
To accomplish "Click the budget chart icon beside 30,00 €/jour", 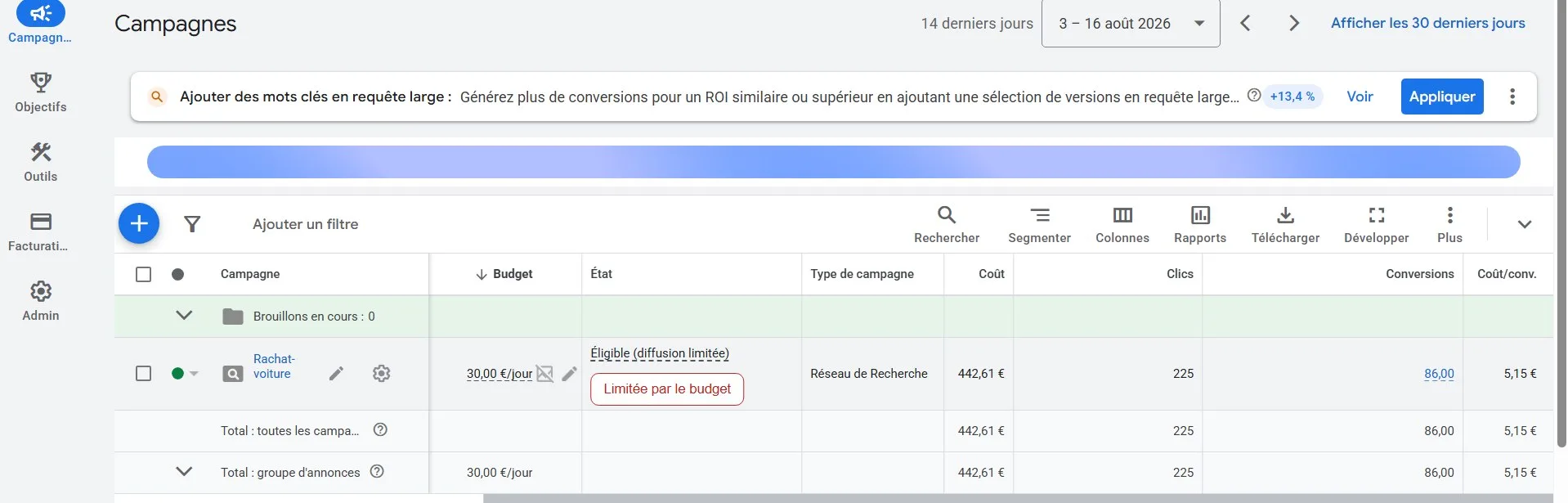I will [x=544, y=374].
